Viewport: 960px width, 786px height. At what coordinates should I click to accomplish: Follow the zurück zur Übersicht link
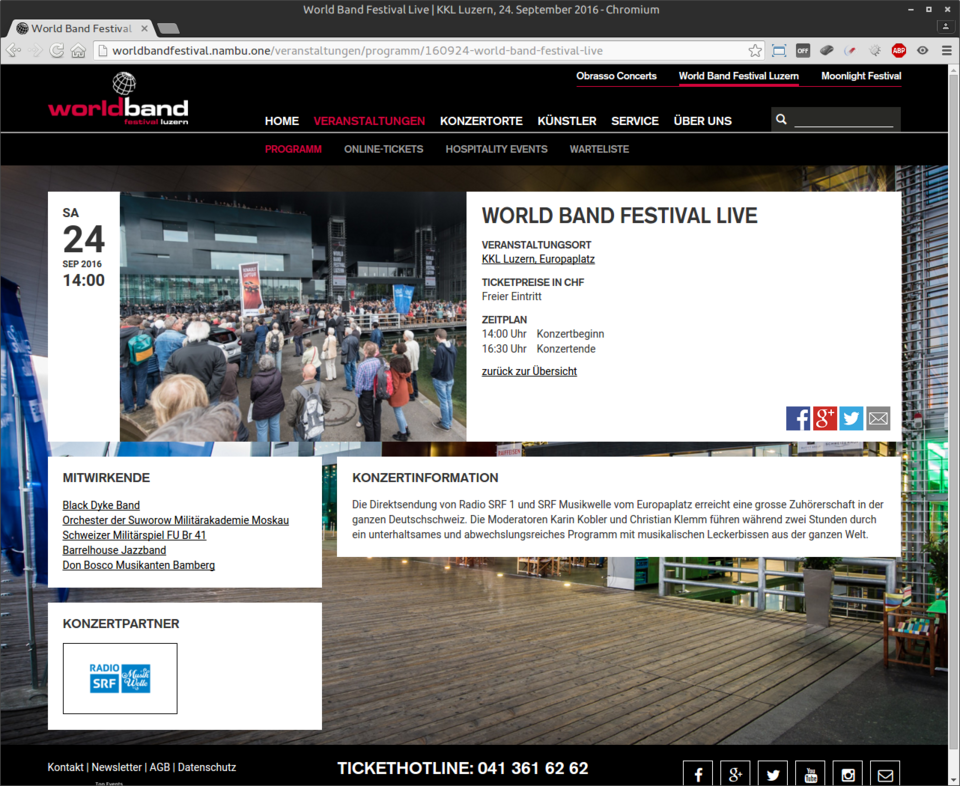click(529, 372)
